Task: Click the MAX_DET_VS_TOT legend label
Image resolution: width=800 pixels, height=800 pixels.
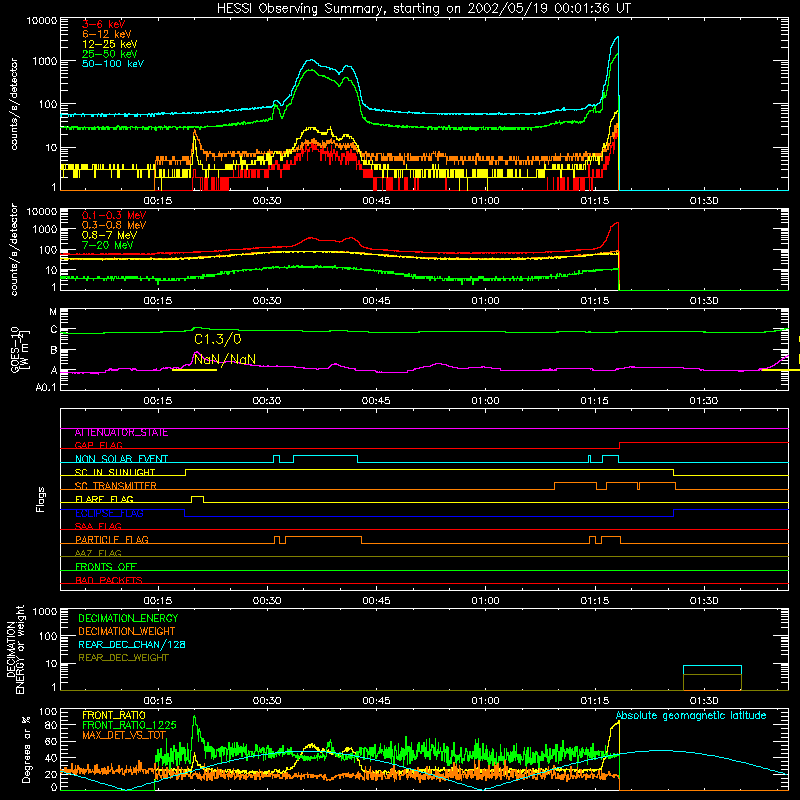Action: click(x=124, y=735)
